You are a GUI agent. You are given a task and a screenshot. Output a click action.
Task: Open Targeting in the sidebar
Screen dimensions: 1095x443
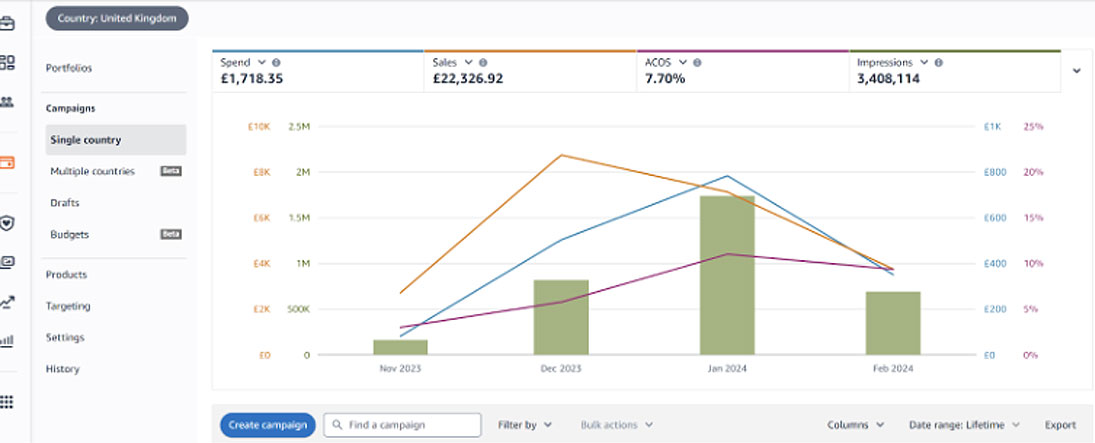pyautogui.click(x=68, y=306)
